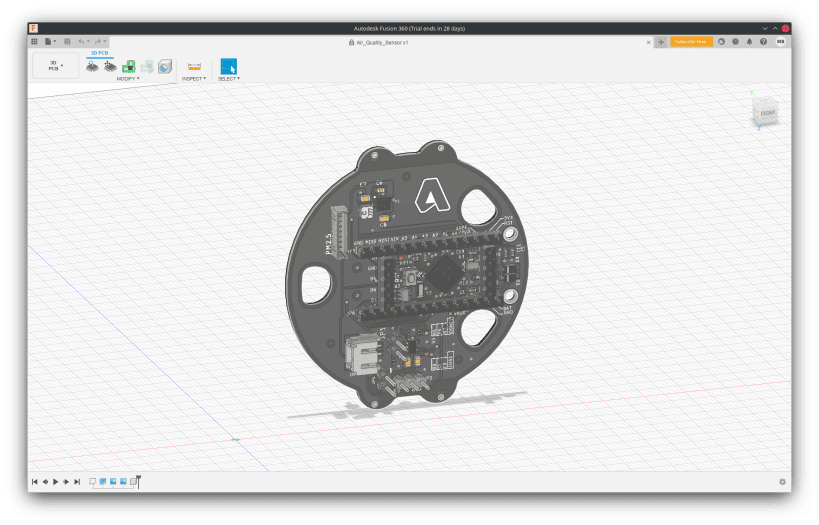Viewport: 819px width, 525px height.
Task: Expand the SELECT dropdown menu
Action: tap(229, 78)
